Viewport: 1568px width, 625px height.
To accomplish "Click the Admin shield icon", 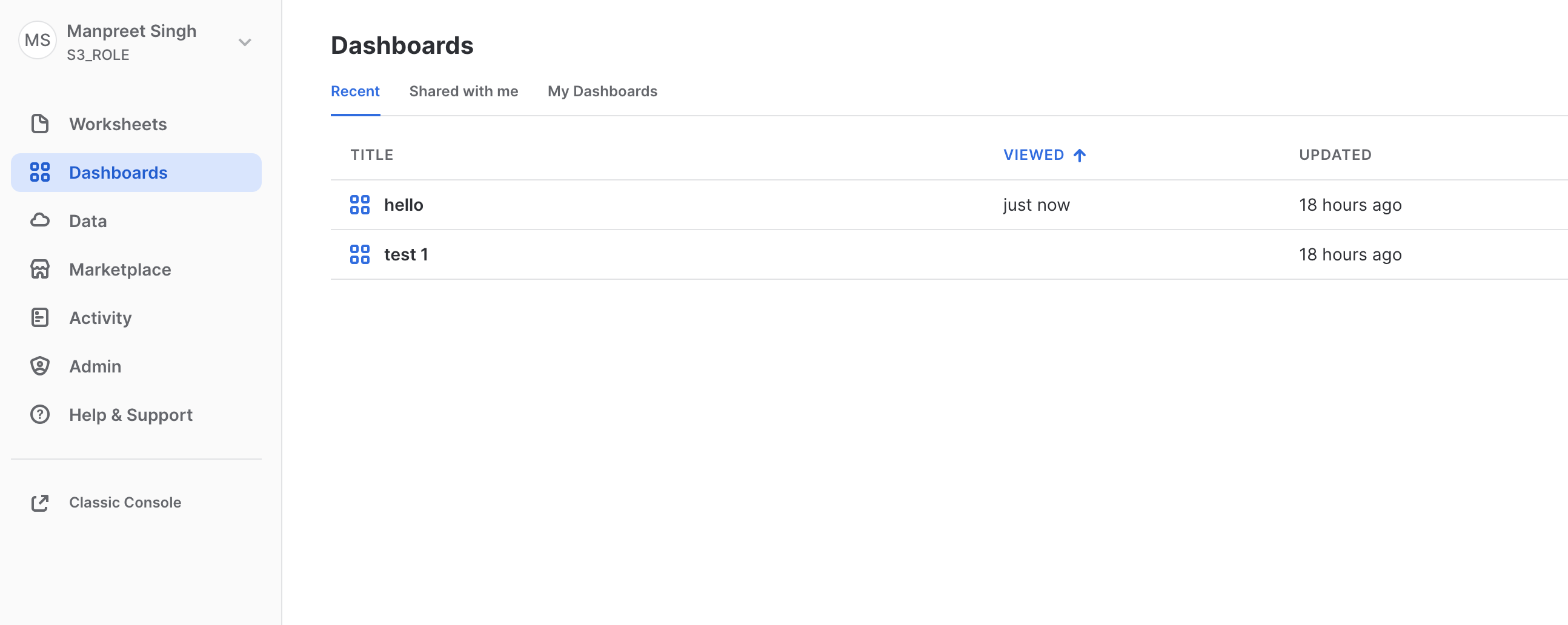I will point(39,366).
